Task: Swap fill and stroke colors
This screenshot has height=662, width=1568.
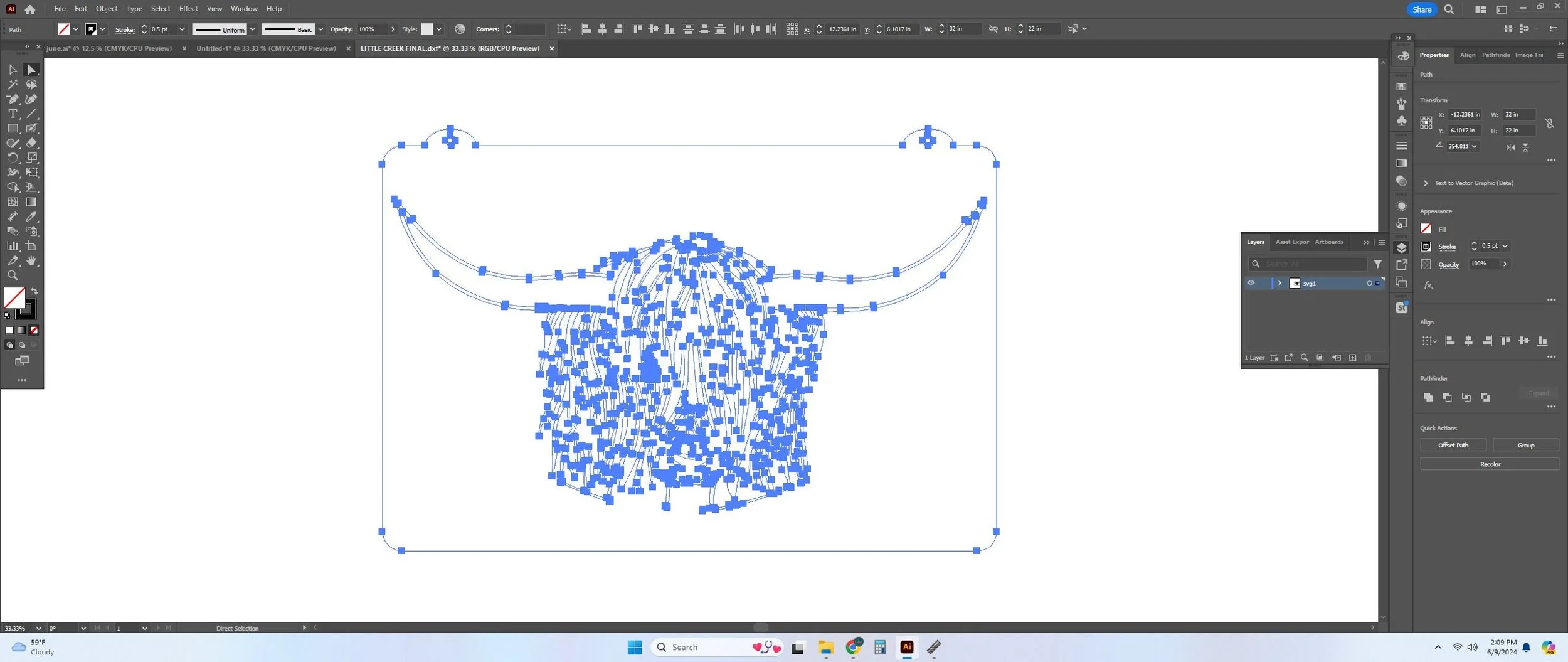Action: (34, 291)
